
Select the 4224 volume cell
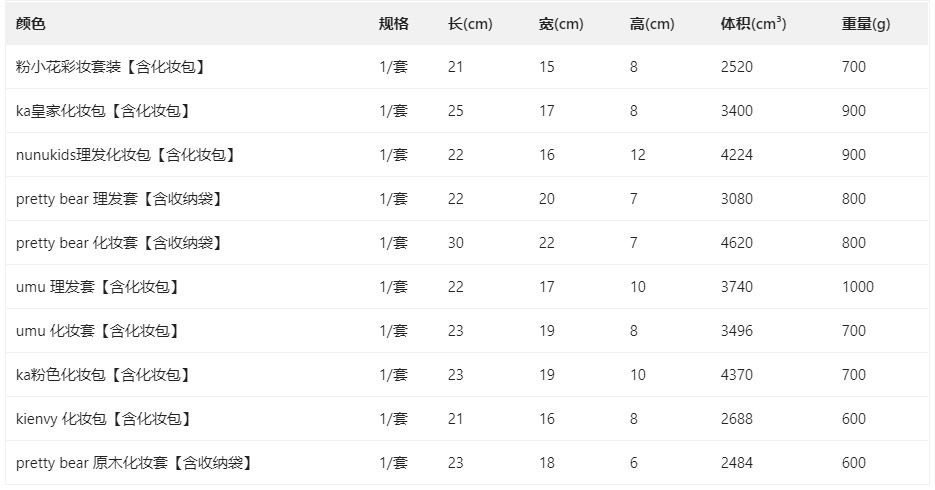(736, 155)
